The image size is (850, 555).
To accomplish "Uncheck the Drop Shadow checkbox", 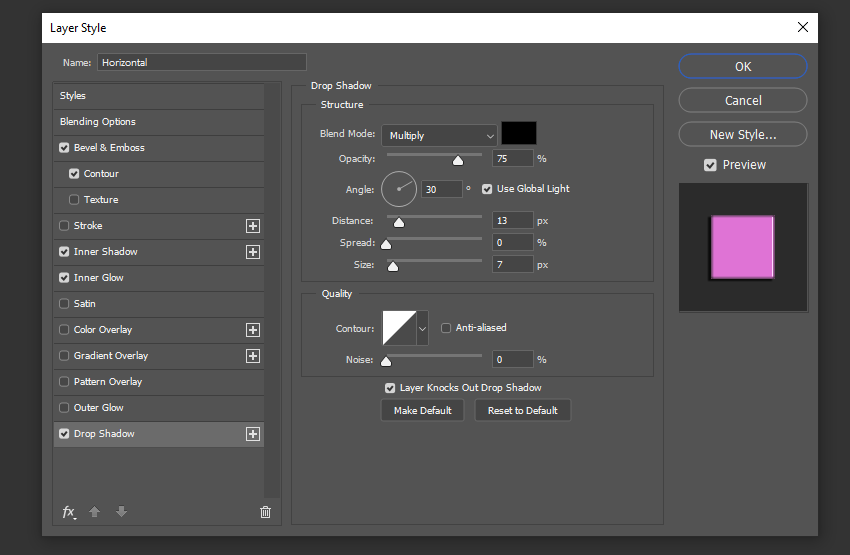I will click(x=64, y=434).
